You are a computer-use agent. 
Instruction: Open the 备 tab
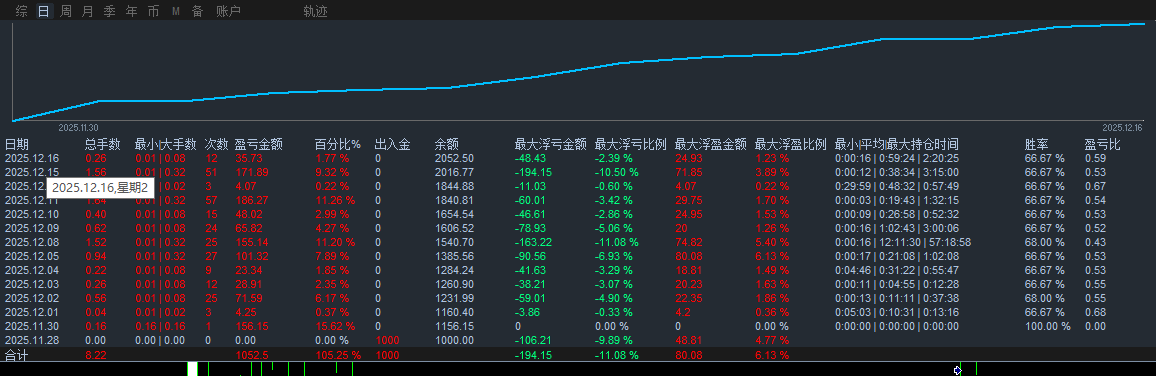coord(198,11)
